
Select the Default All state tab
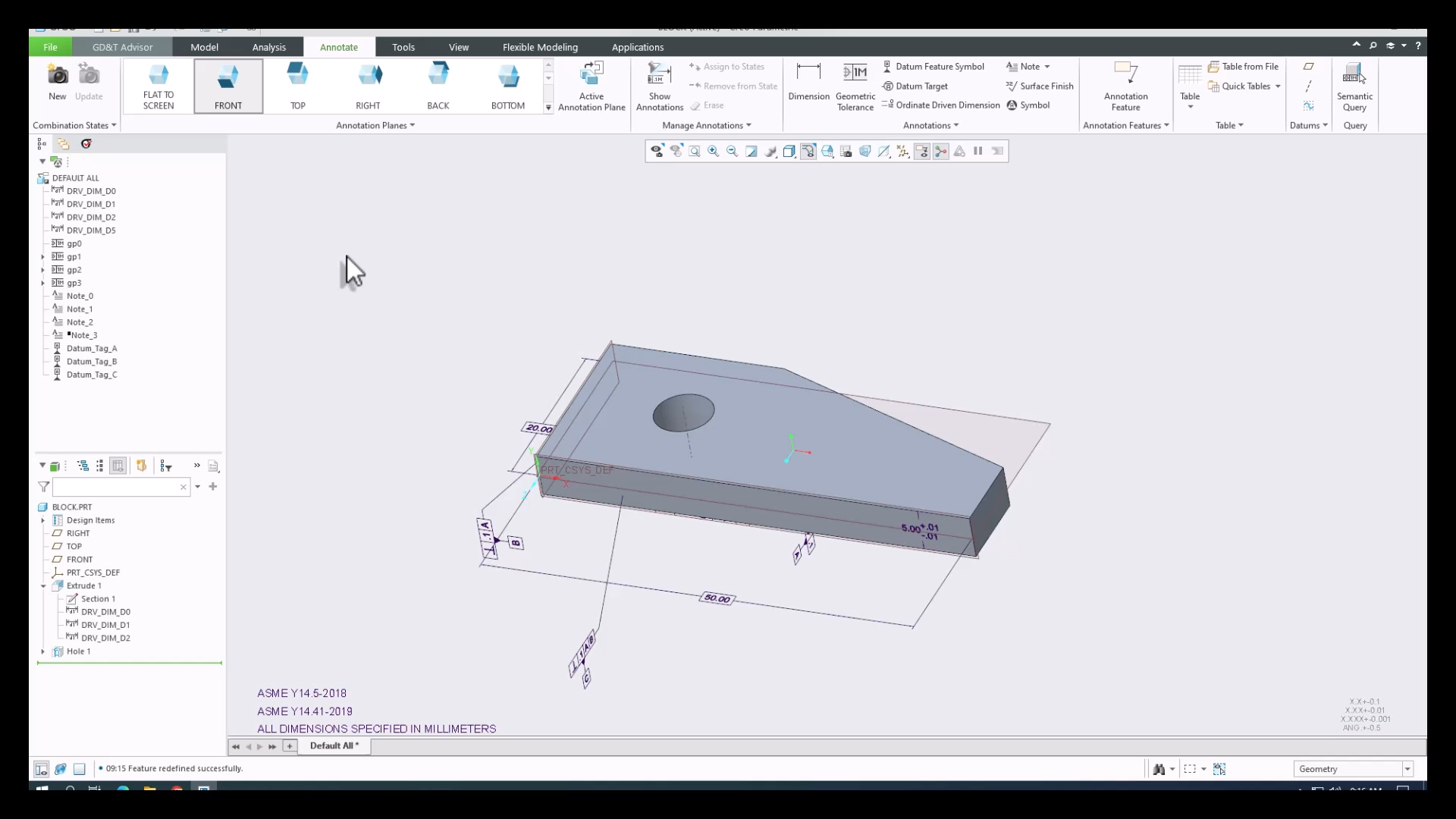tap(334, 746)
